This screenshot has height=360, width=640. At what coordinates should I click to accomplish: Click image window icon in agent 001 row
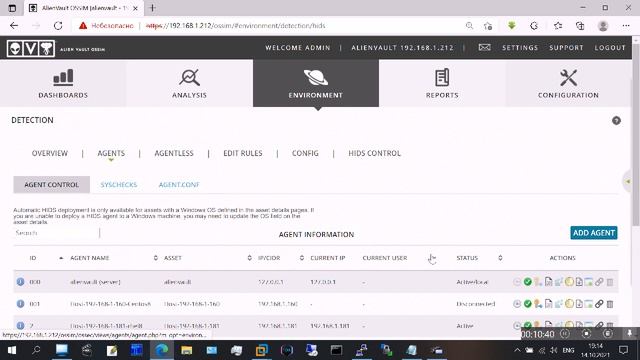(589, 304)
